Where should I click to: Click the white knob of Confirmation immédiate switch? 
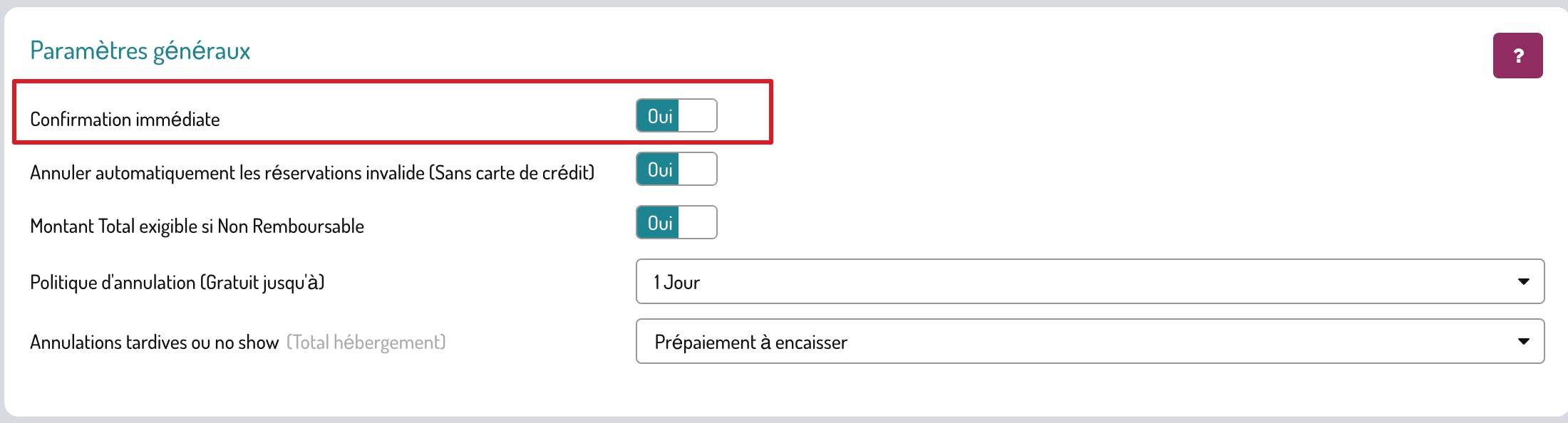click(x=697, y=116)
